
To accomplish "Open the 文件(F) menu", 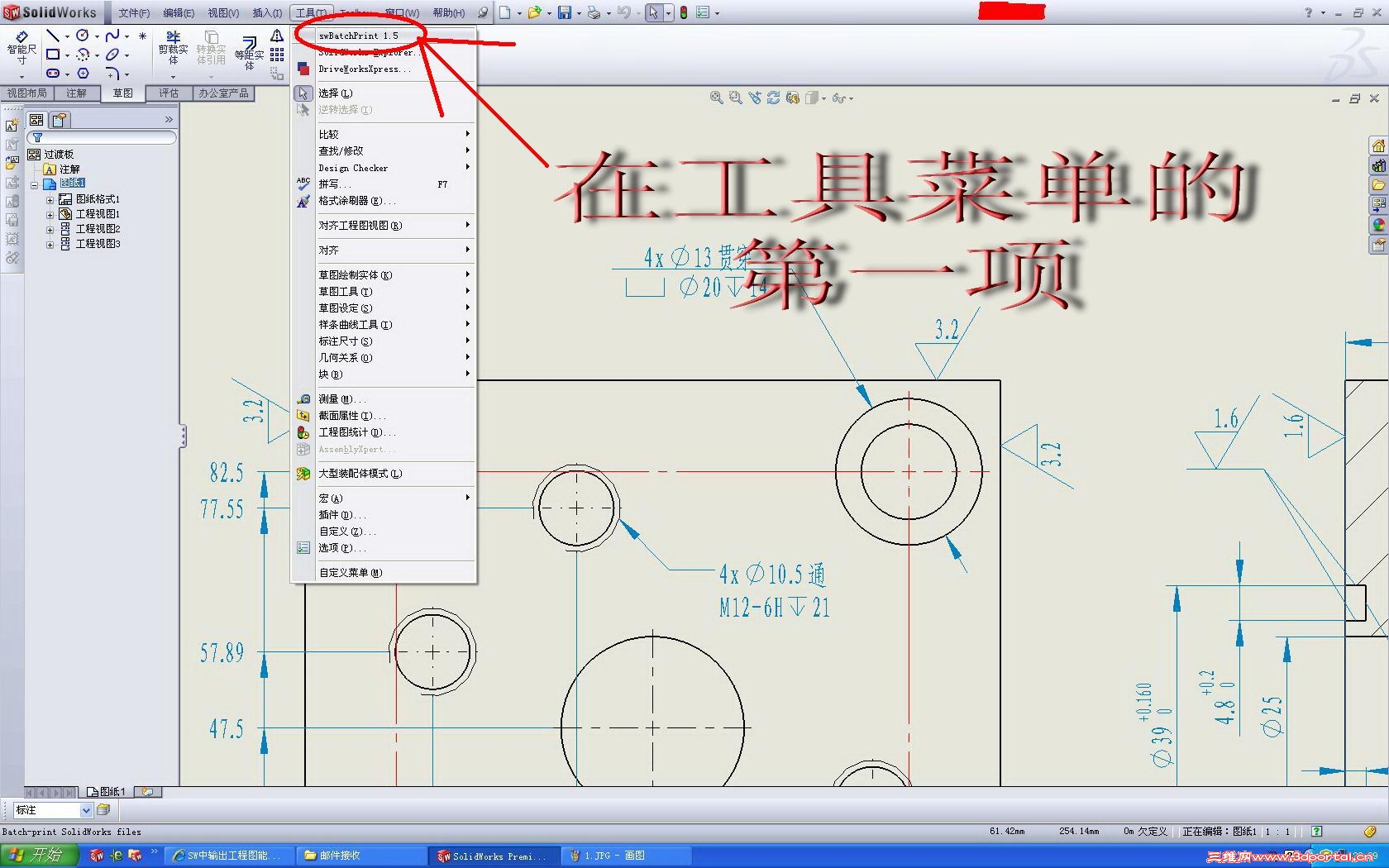I will (134, 13).
